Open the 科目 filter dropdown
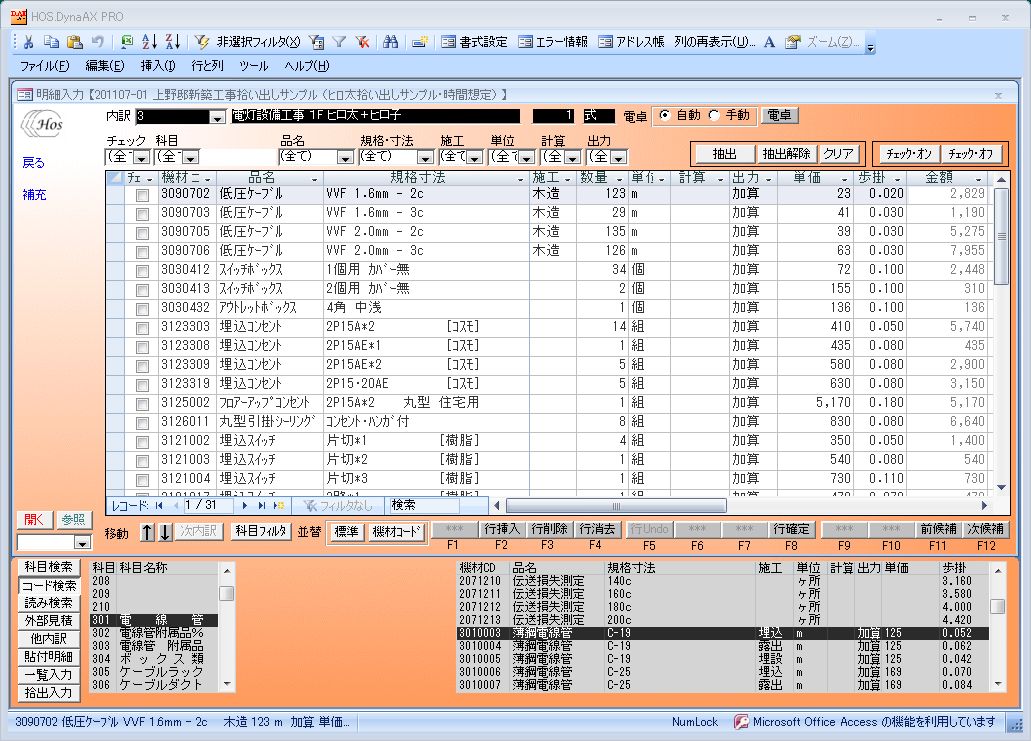1031x741 pixels. [x=191, y=157]
